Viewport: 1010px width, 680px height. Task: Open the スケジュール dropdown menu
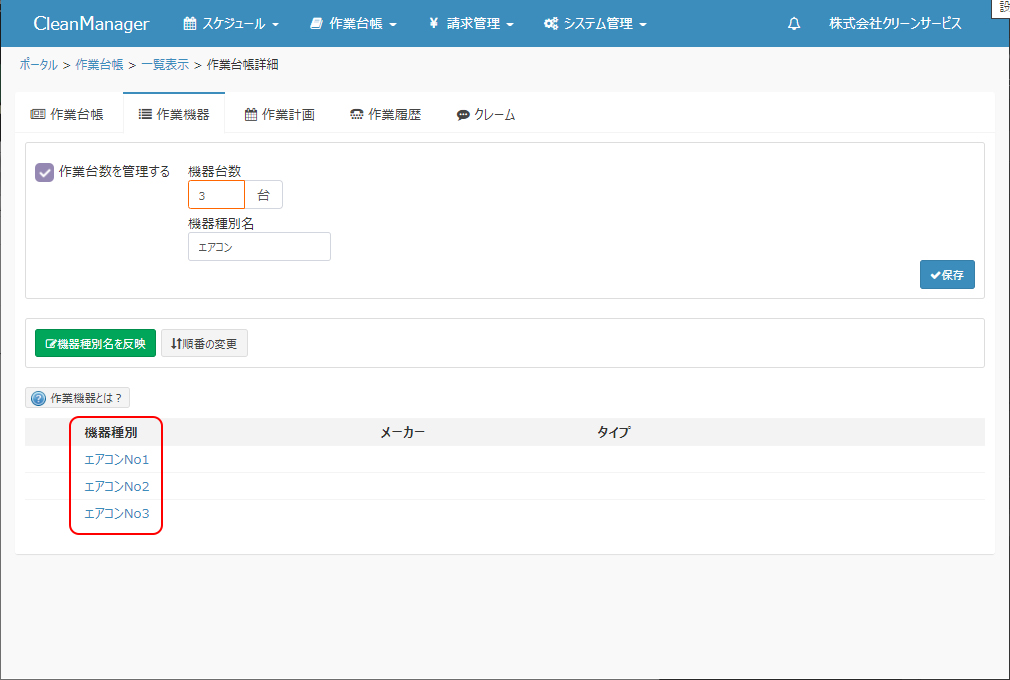click(x=231, y=23)
